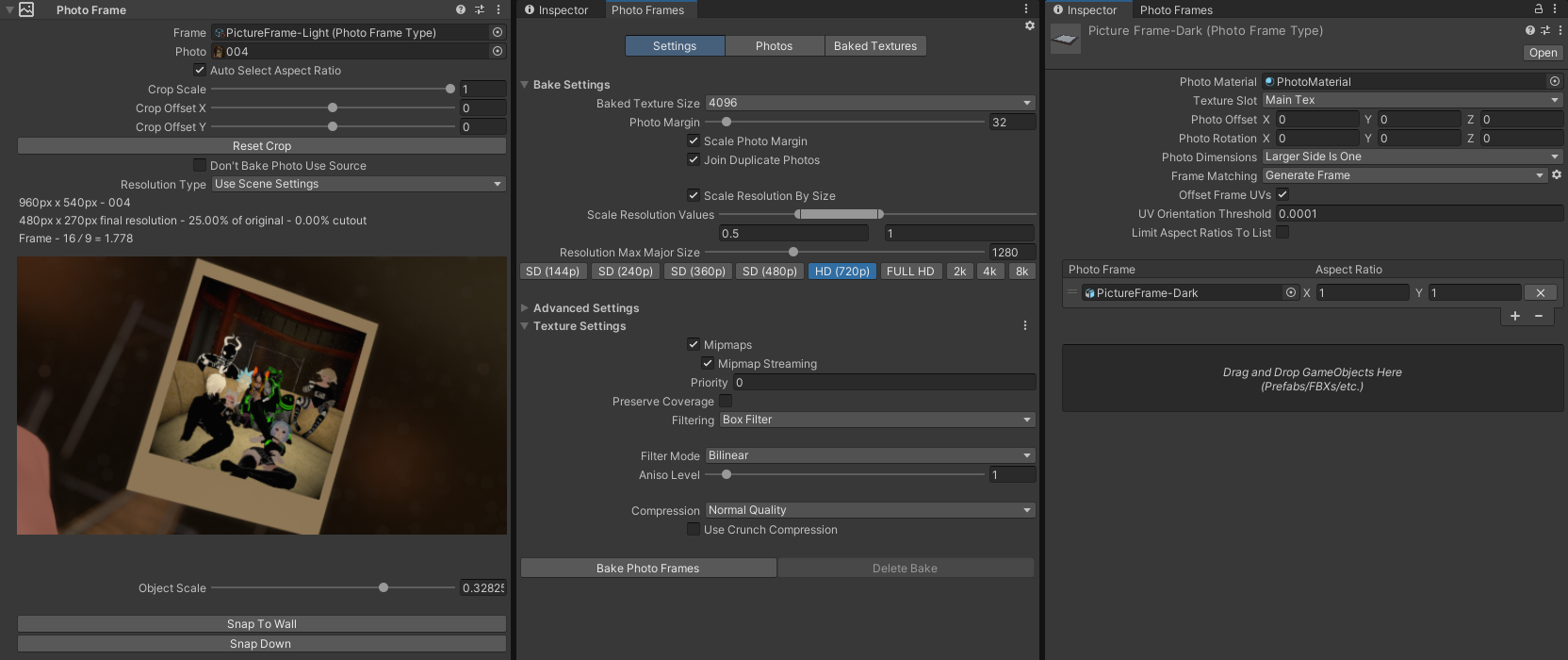The width and height of the screenshot is (1568, 660).
Task: Open help for Photo Frame component
Action: 461,9
